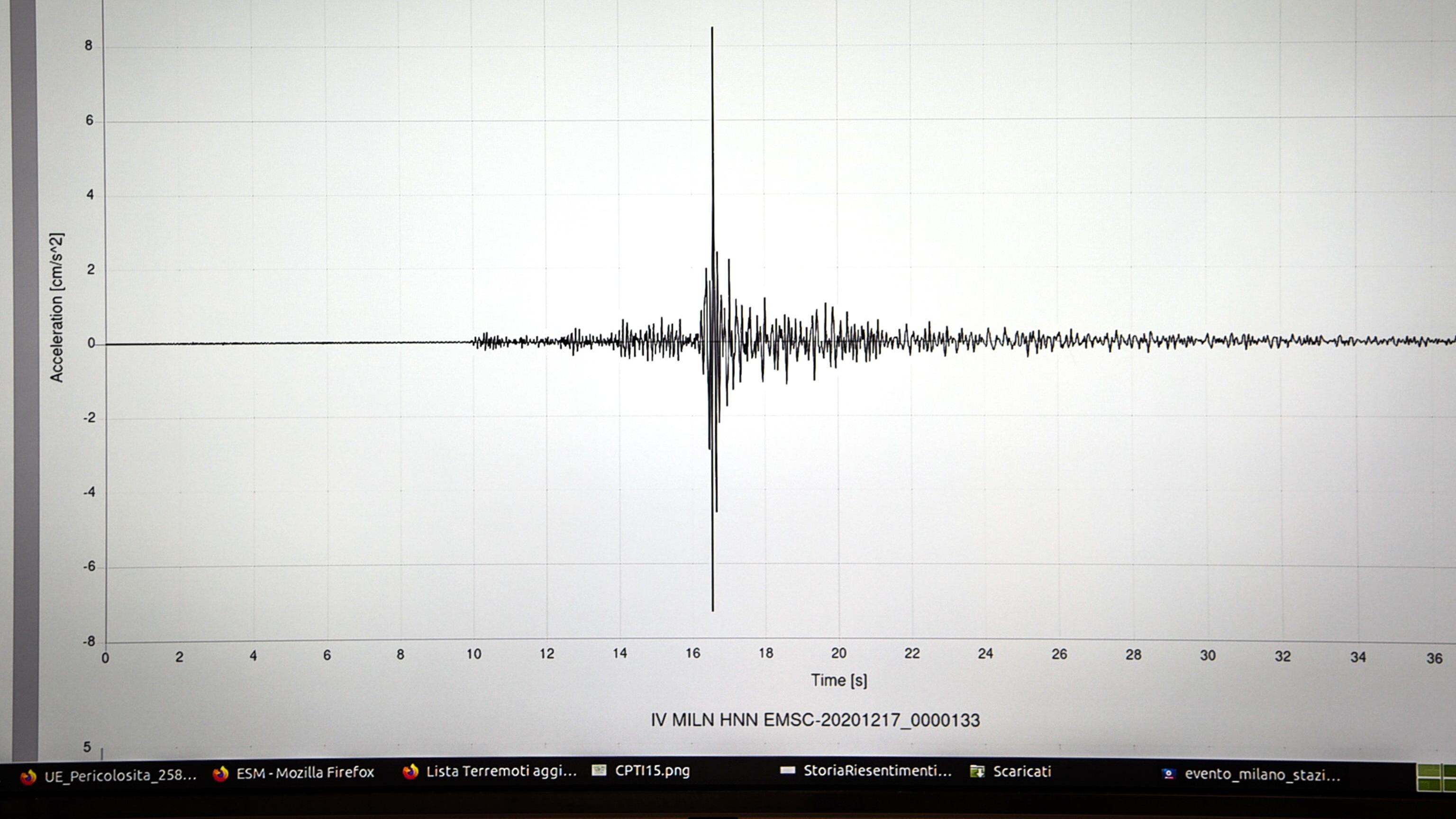
Task: Click the -8 tick on the acceleration axis
Action: tap(89, 642)
